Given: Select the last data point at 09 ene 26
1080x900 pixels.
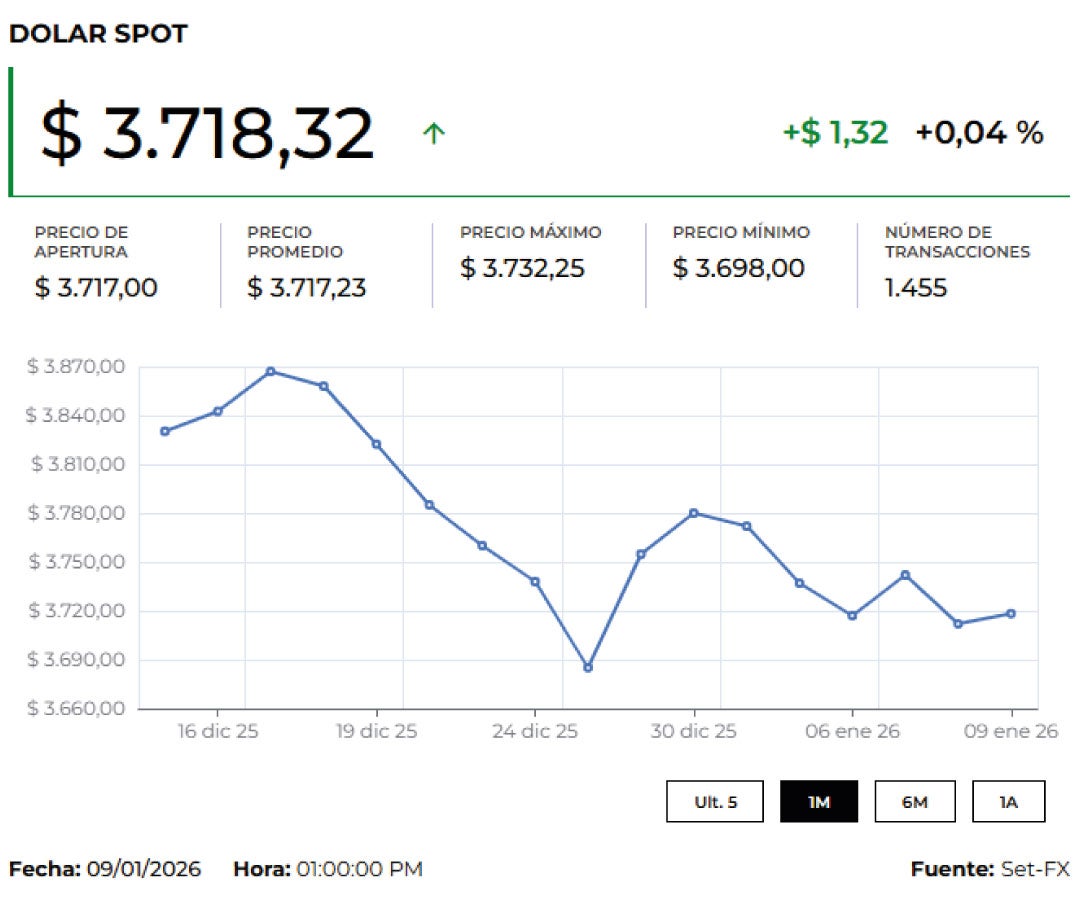Looking at the screenshot, I should coord(1011,614).
